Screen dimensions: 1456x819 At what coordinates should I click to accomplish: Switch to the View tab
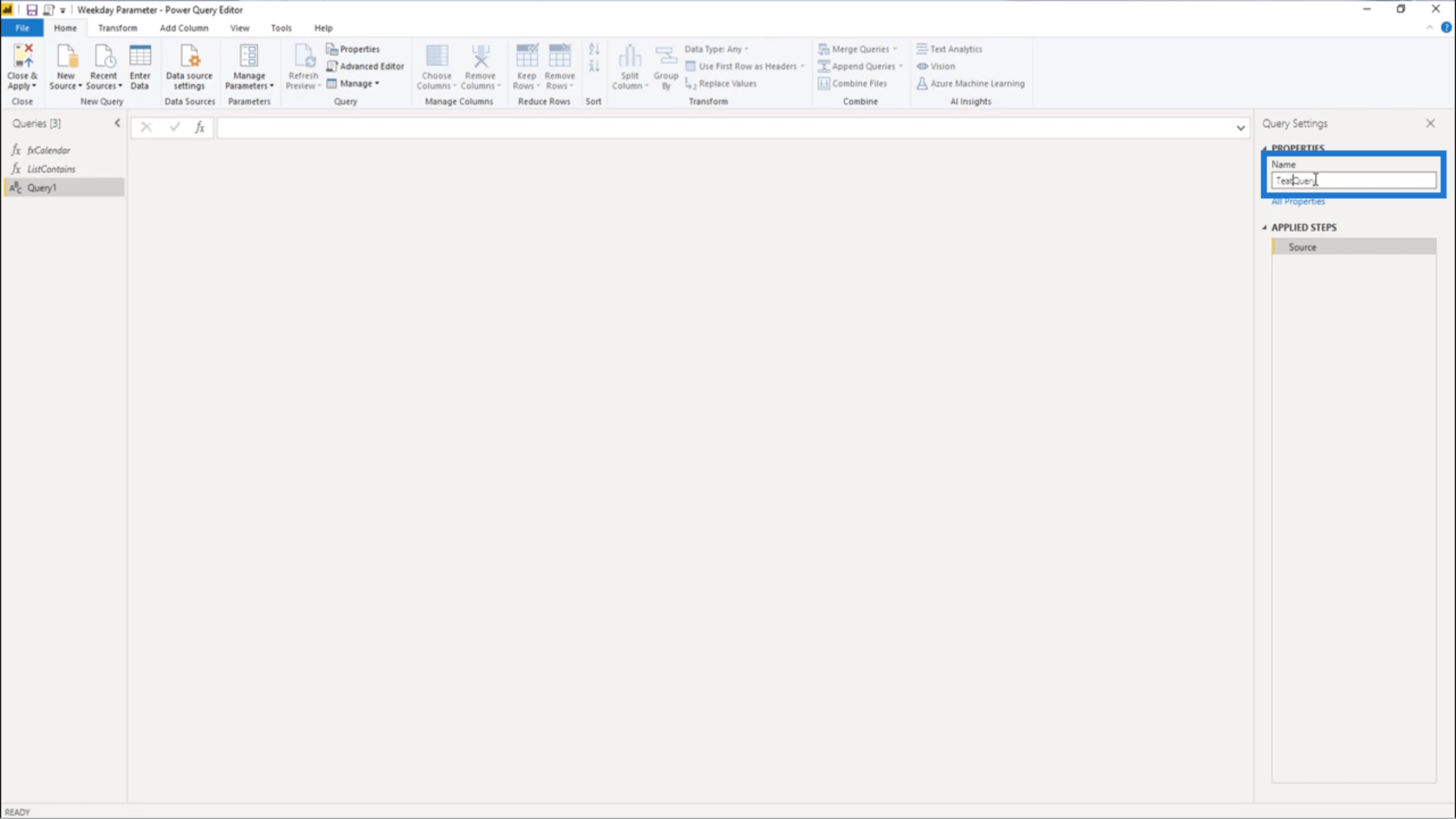point(239,28)
